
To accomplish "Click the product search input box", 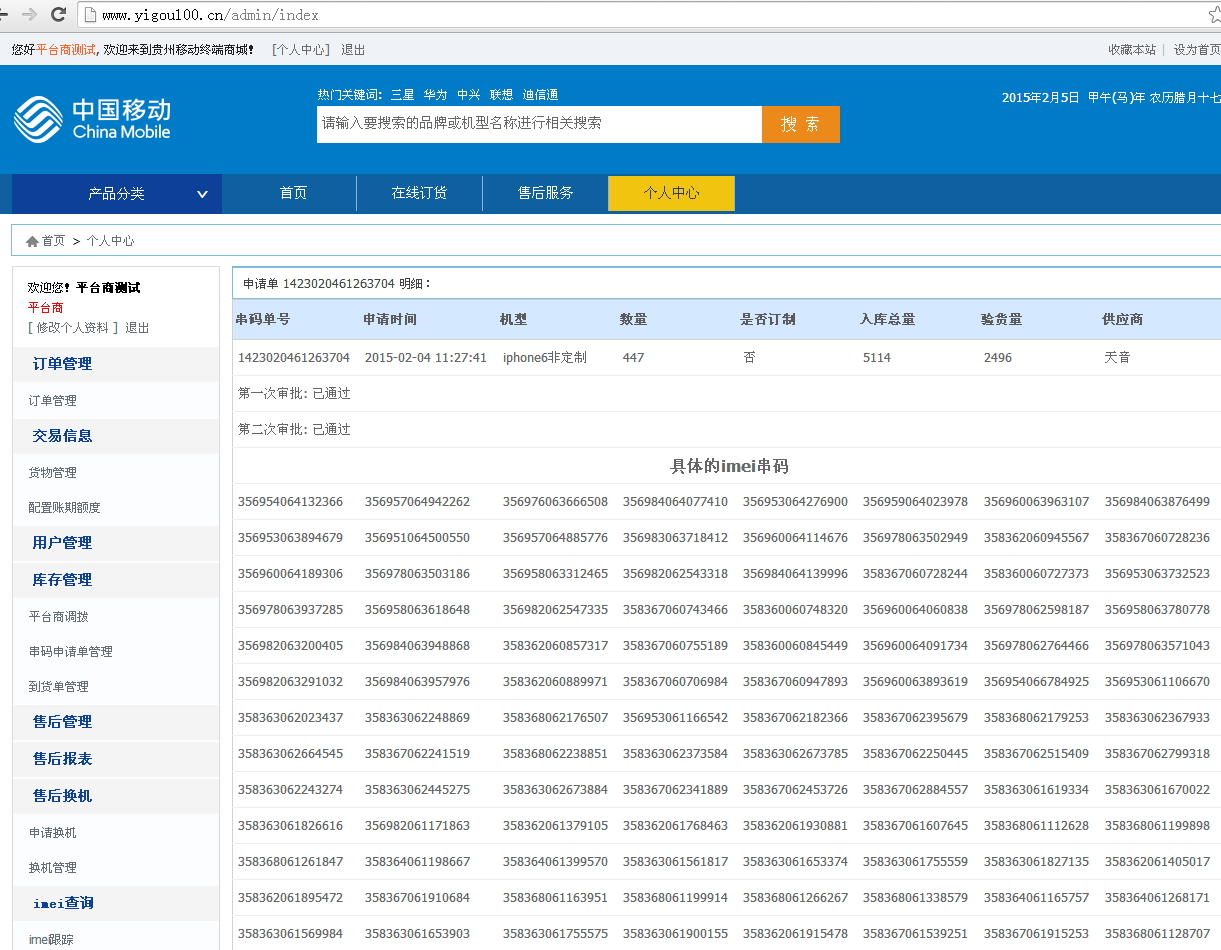I will (539, 124).
